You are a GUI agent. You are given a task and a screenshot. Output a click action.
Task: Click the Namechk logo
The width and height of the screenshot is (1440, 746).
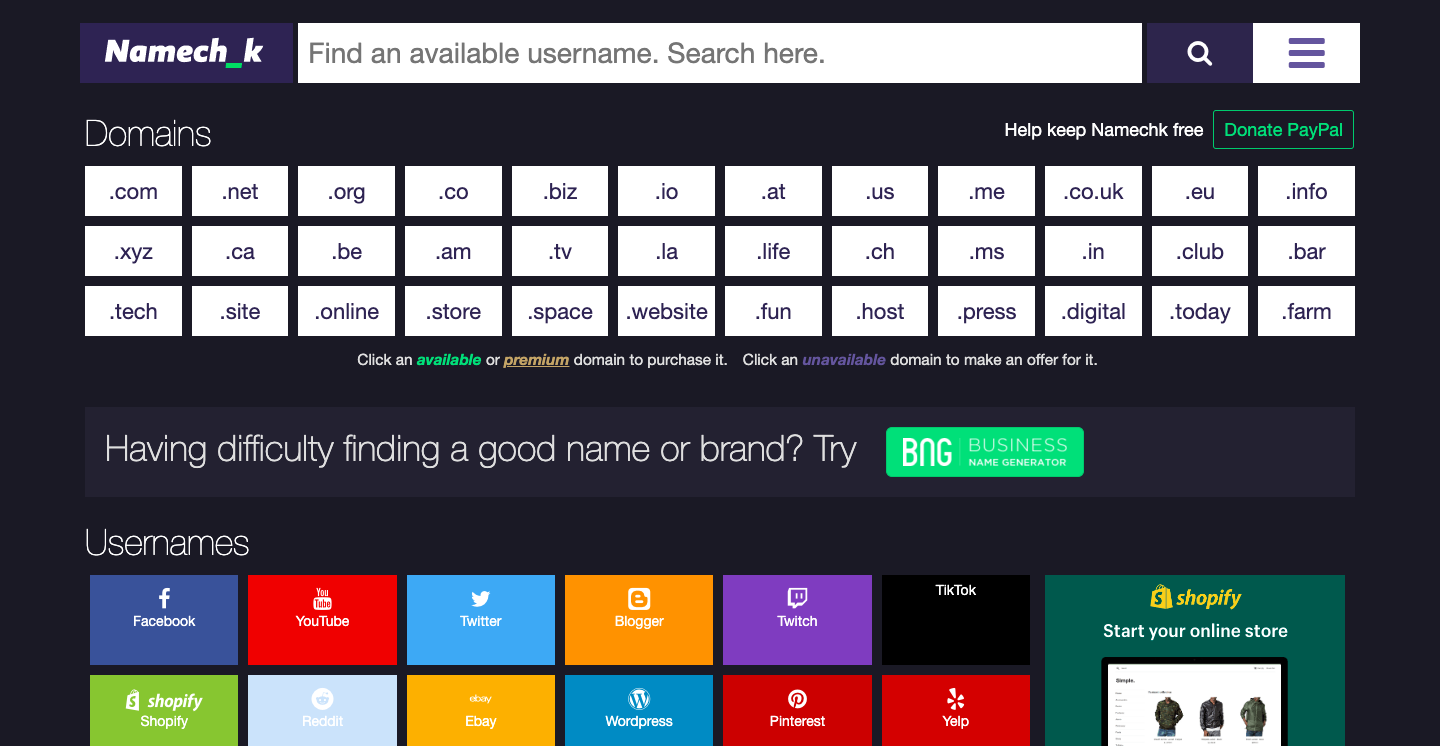(186, 53)
